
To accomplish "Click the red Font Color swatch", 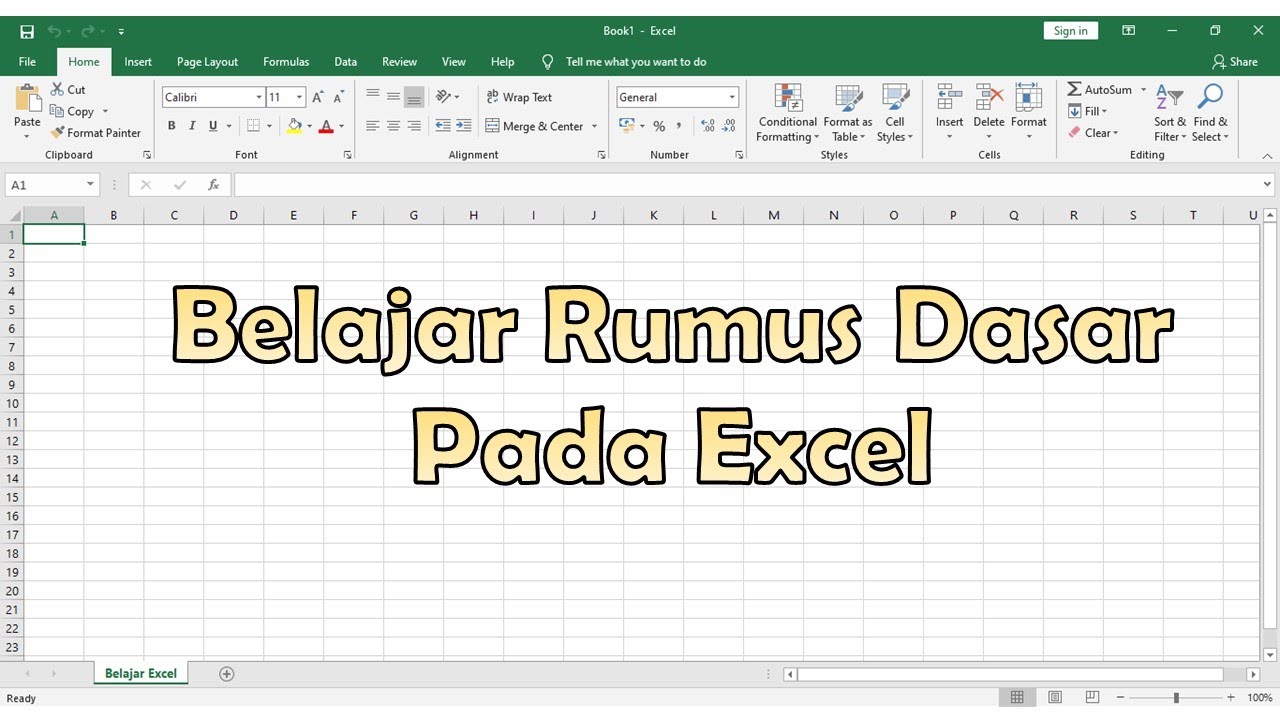I will pyautogui.click(x=326, y=126).
